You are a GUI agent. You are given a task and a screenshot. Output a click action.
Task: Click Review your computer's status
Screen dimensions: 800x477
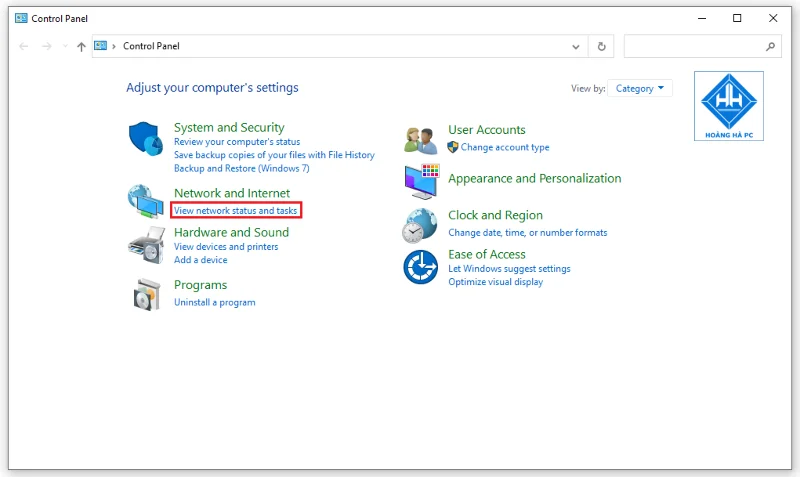tap(237, 142)
